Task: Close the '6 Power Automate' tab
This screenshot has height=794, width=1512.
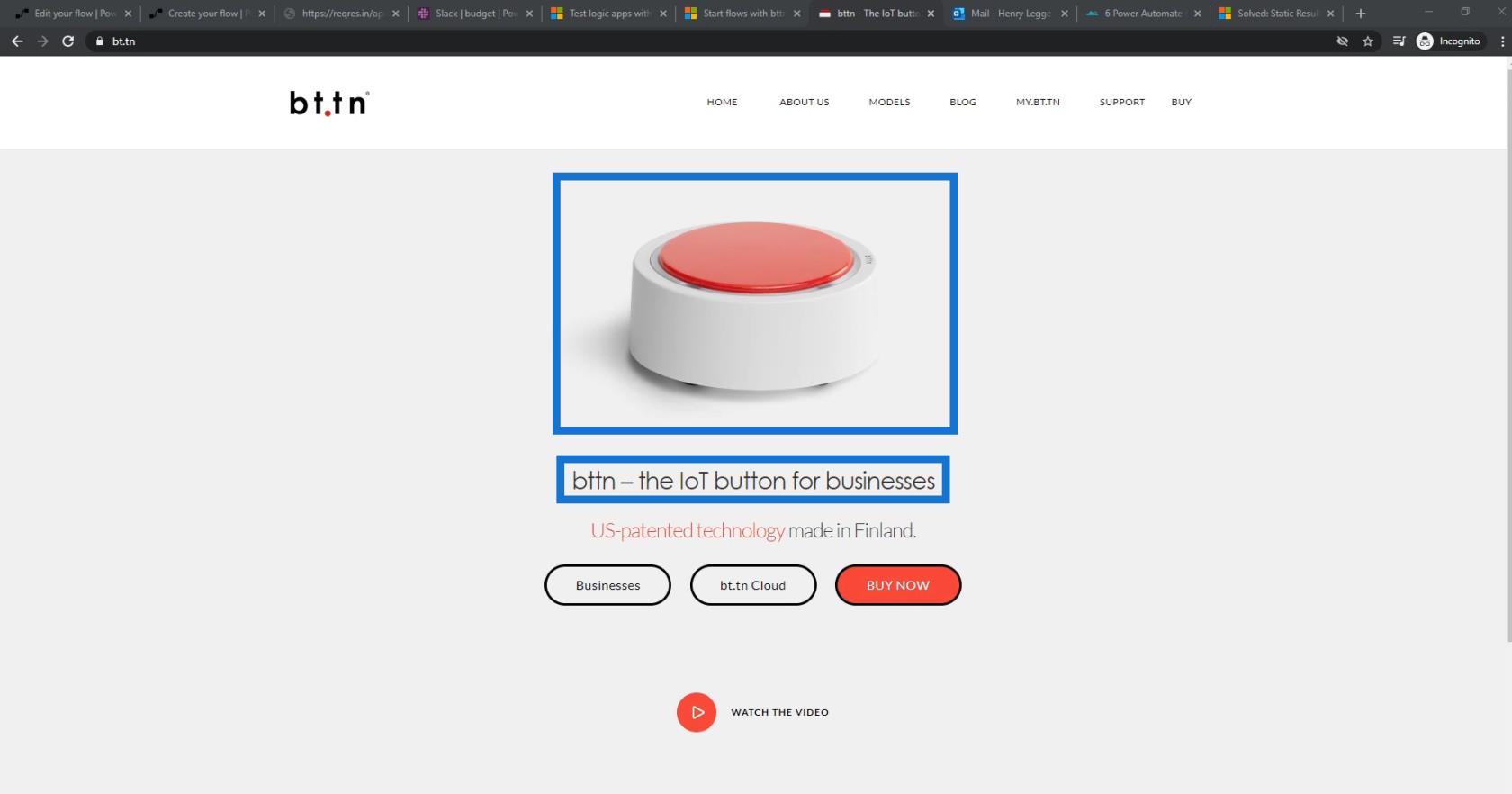Action: pyautogui.click(x=1197, y=14)
